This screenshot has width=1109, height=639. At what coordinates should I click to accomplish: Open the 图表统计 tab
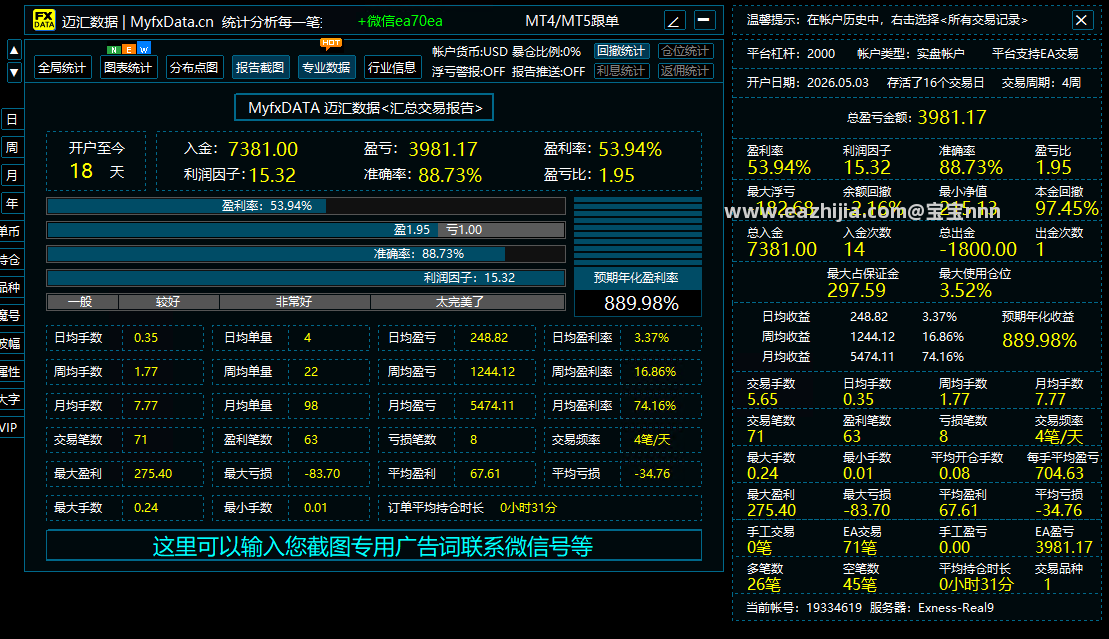pyautogui.click(x=127, y=67)
